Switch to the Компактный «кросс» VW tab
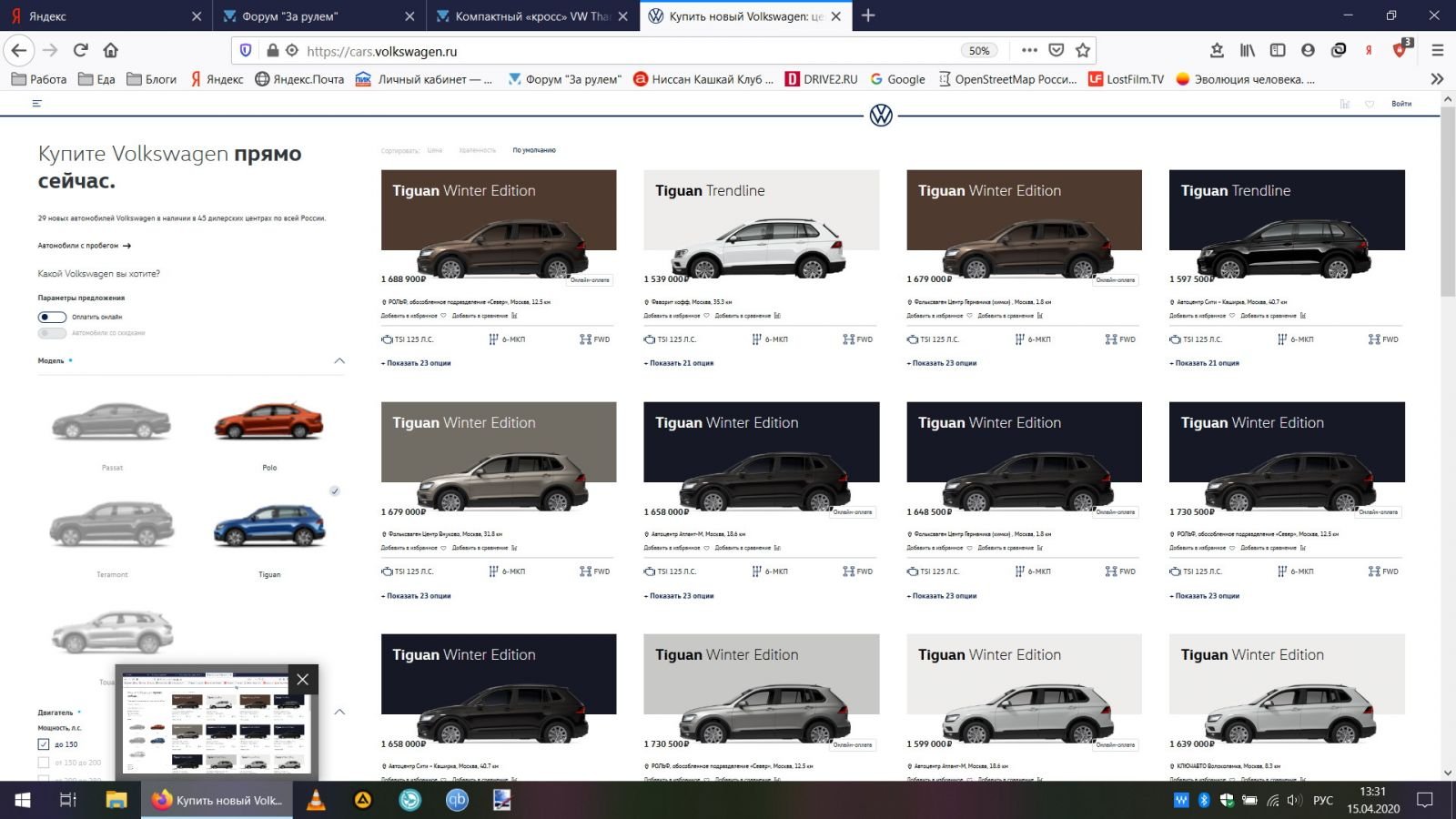1456x819 pixels. tap(532, 15)
